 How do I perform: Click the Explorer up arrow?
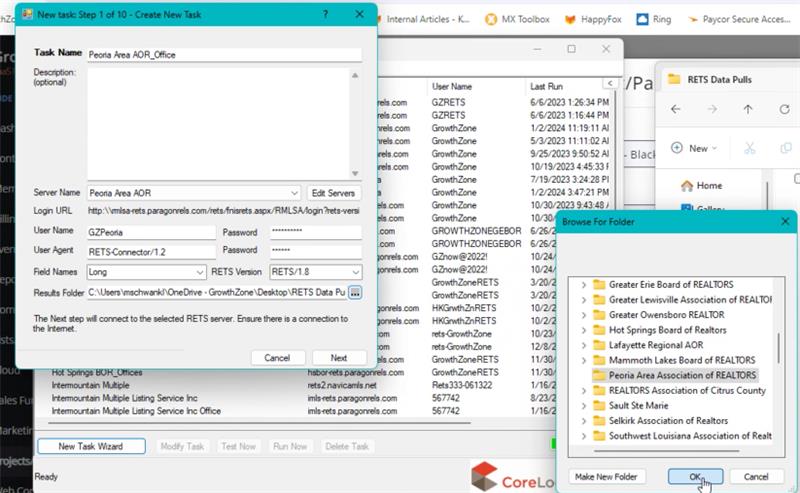point(747,109)
